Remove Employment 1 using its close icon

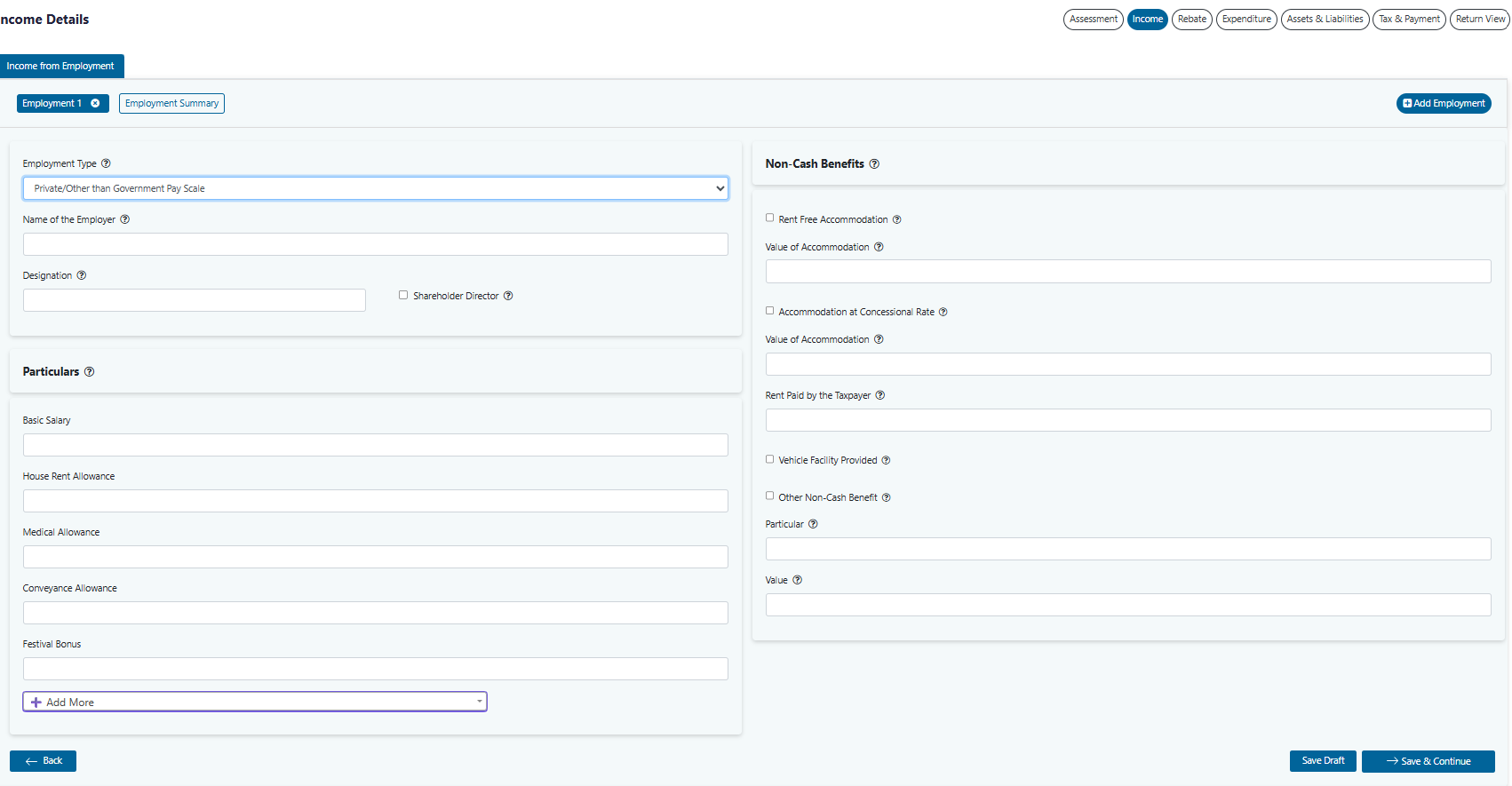[95, 103]
